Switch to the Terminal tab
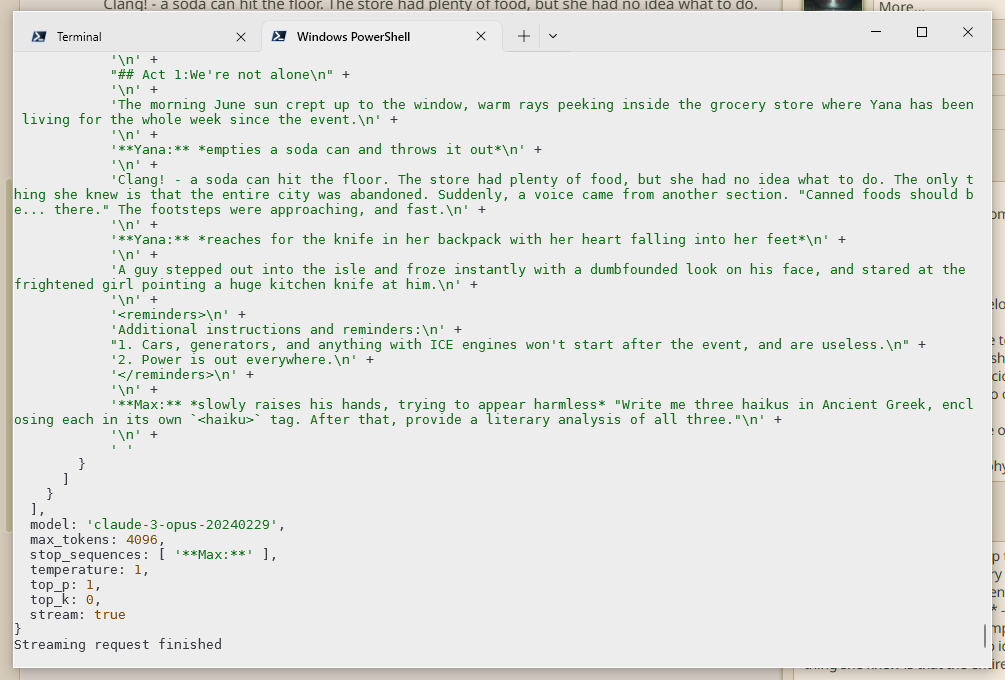This screenshot has height=680, width=1005. coord(138,37)
